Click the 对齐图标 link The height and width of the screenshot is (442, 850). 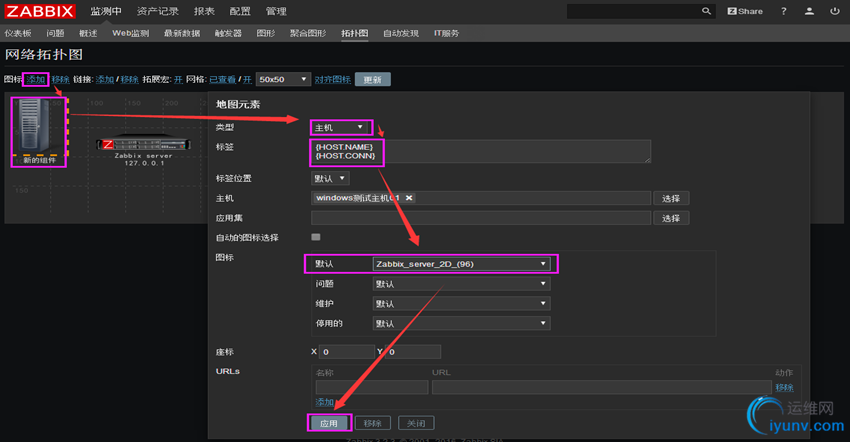click(x=333, y=80)
